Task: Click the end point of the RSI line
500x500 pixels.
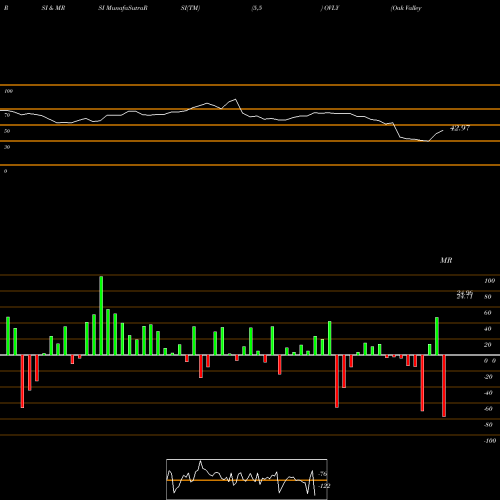Action: pos(443,130)
